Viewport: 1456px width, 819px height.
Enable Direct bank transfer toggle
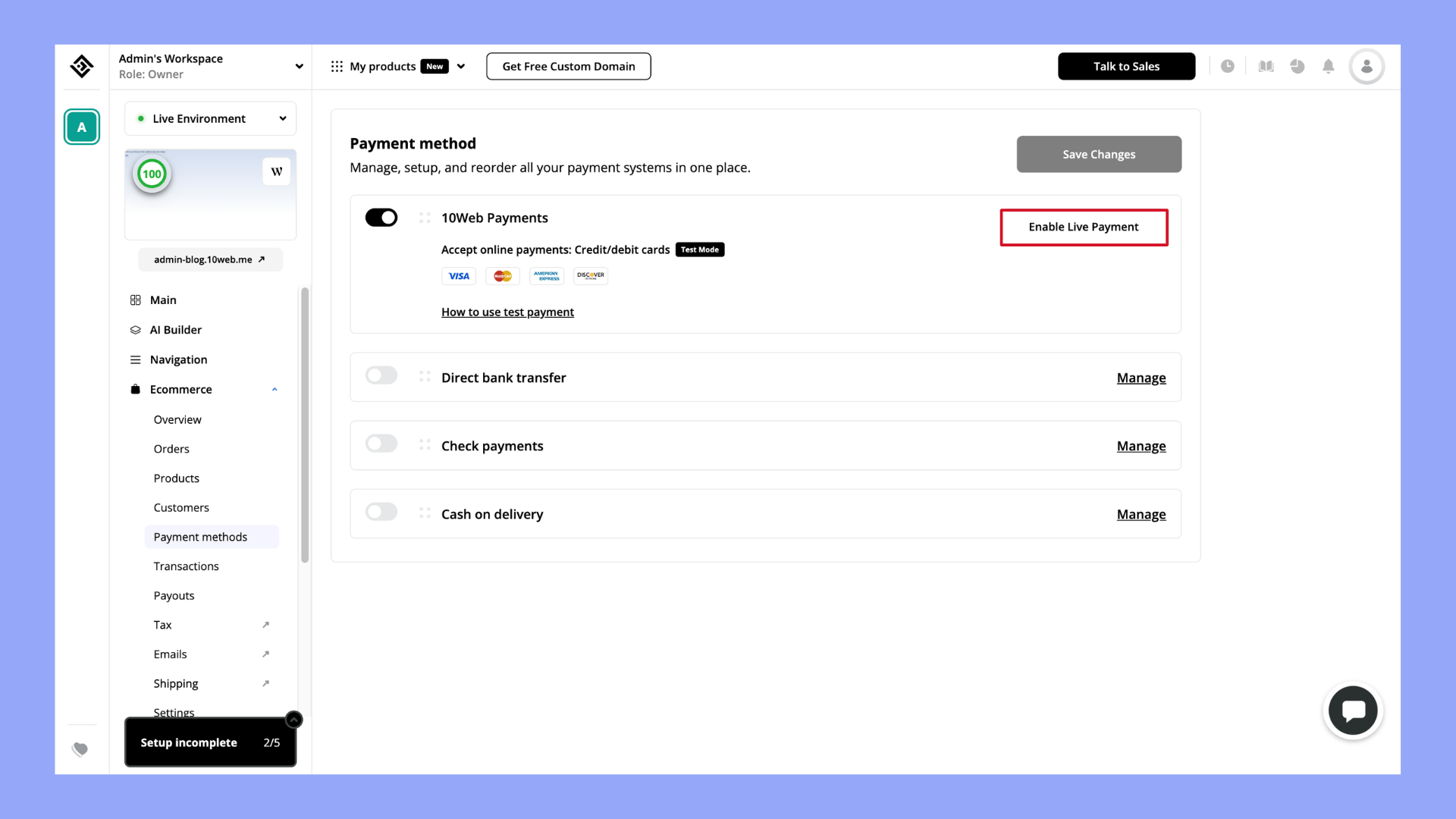point(381,375)
